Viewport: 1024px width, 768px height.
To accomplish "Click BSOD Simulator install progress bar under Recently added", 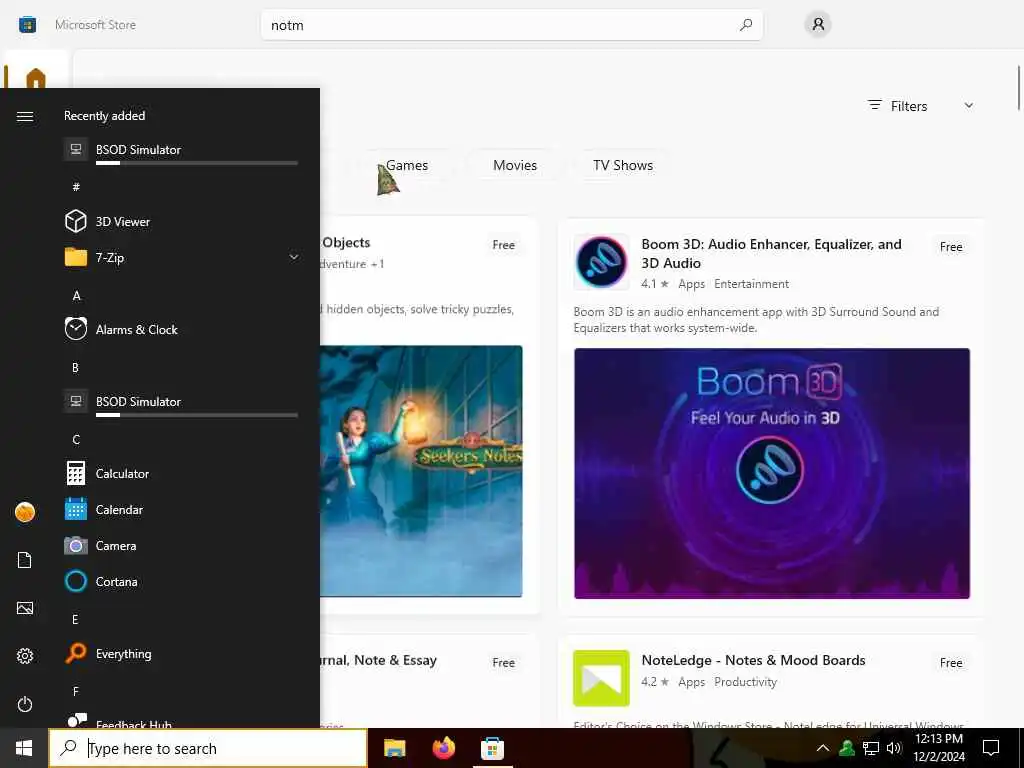I will click(197, 163).
